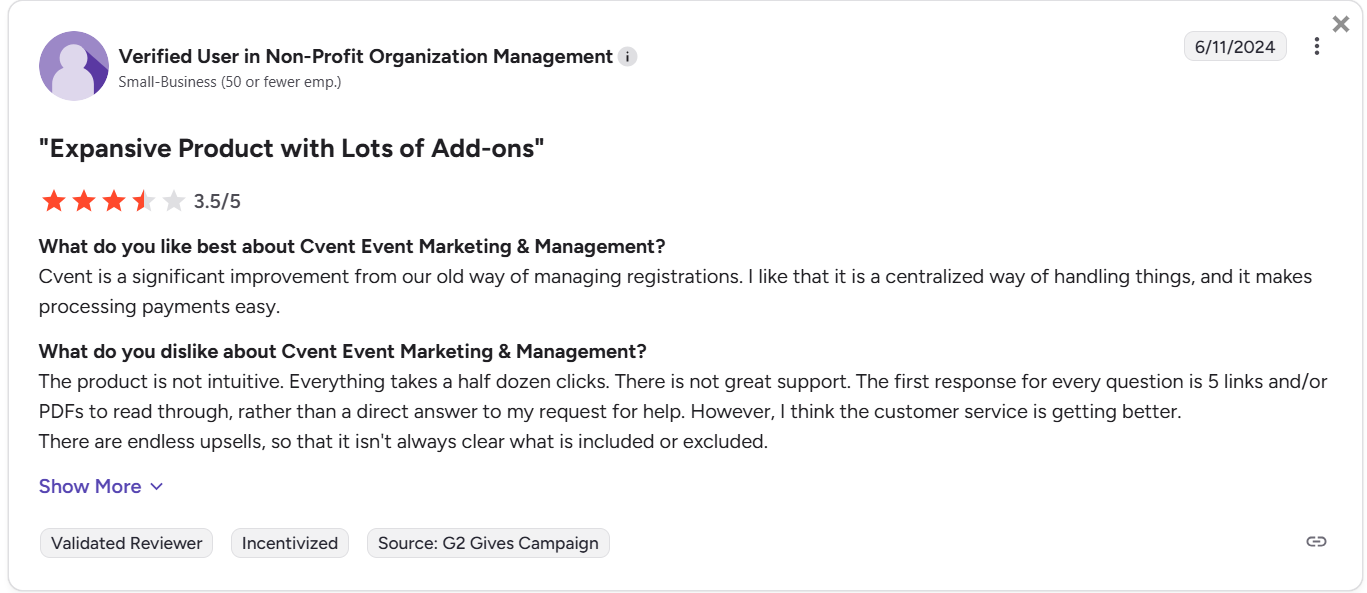The width and height of the screenshot is (1367, 593).
Task: Click the "What do you dislike" question heading
Action: (342, 352)
